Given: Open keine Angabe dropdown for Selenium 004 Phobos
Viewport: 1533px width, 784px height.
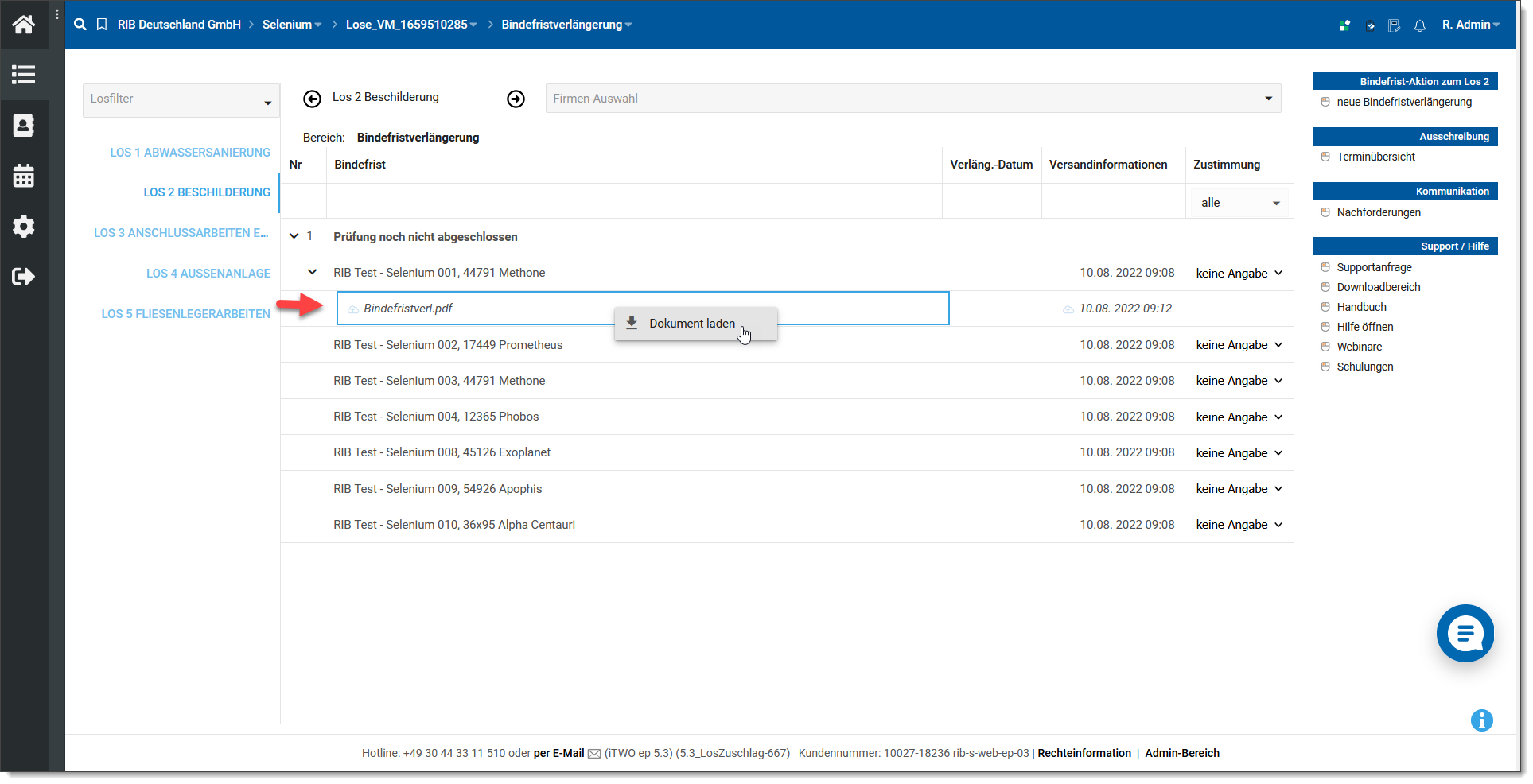Looking at the screenshot, I should pos(1239,417).
